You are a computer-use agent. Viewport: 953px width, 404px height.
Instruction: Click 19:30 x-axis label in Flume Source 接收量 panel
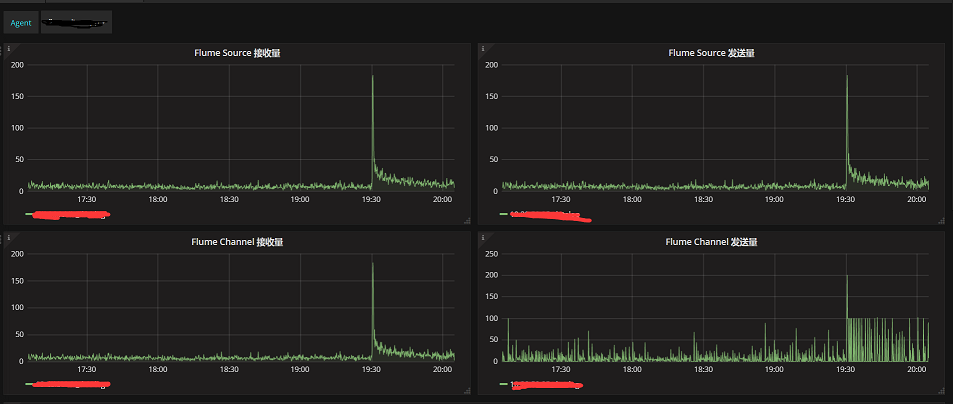point(371,199)
